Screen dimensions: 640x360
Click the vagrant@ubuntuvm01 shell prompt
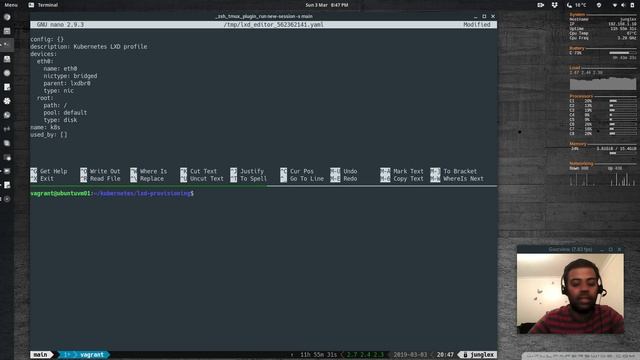112,193
